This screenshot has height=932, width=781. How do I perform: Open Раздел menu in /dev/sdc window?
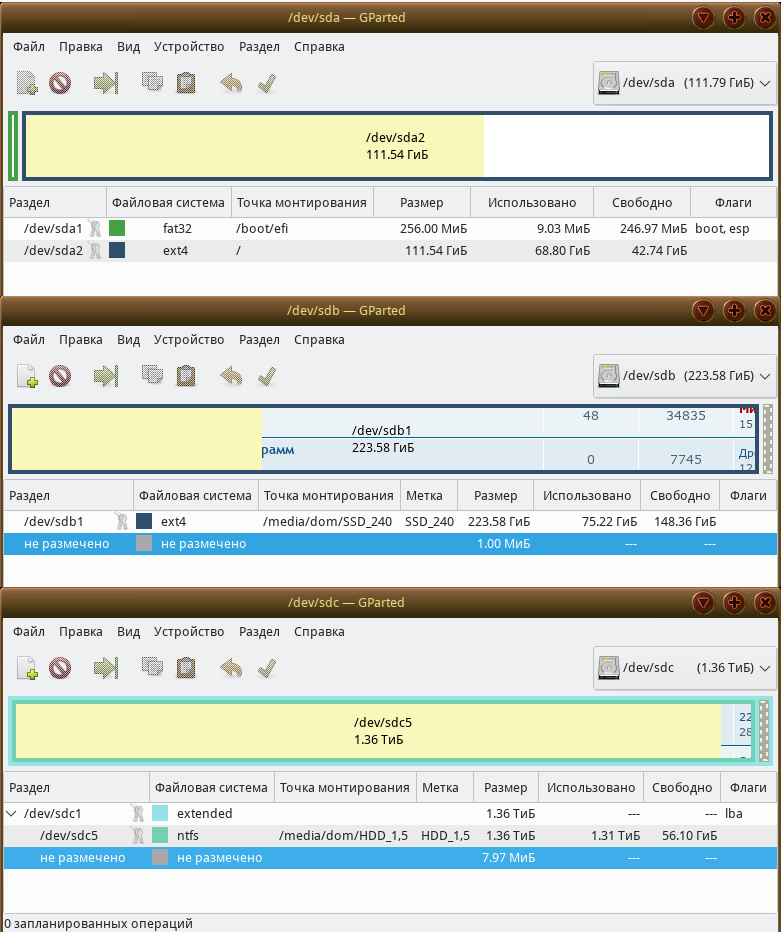[x=259, y=631]
